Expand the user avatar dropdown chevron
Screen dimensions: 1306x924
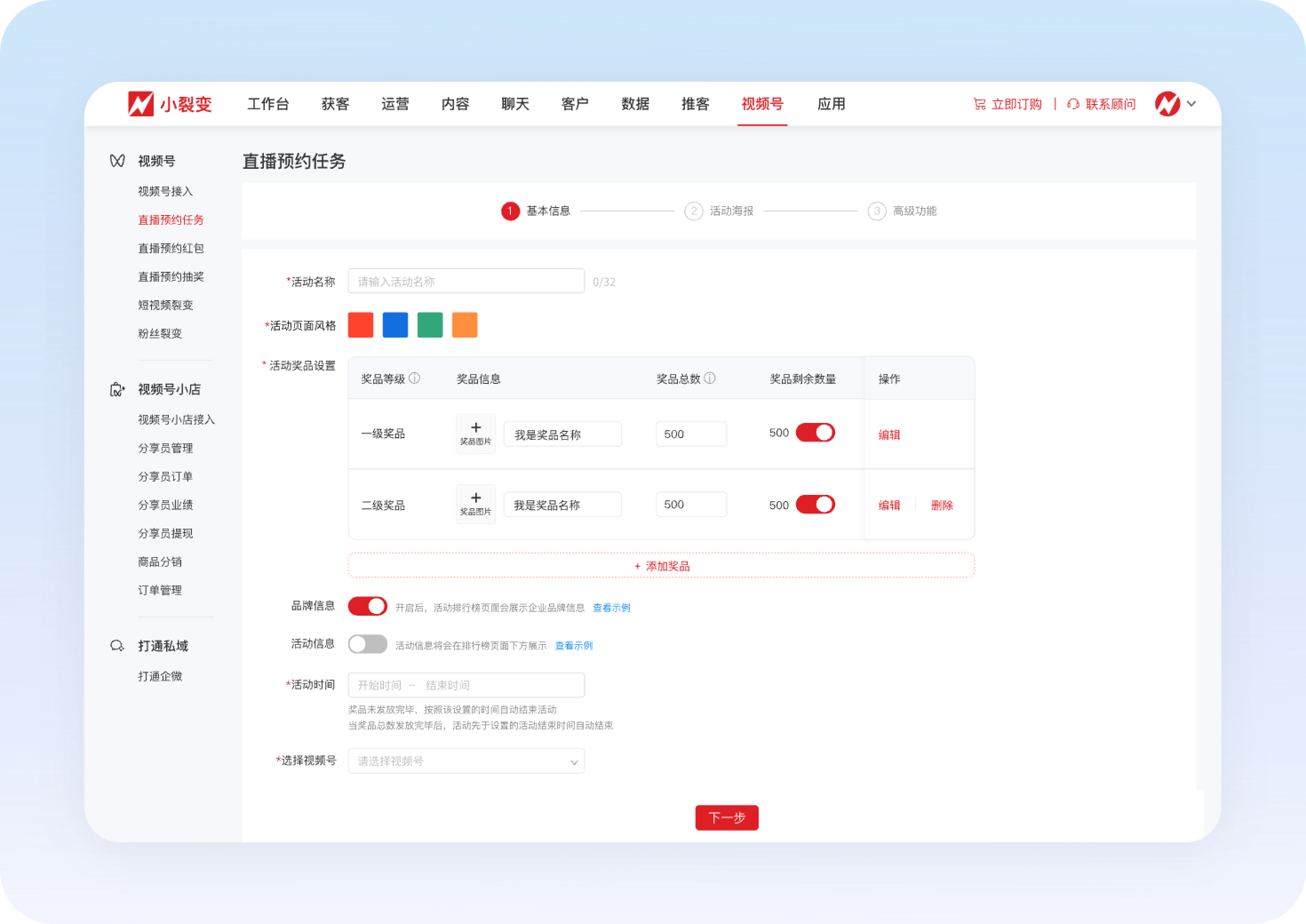(x=1192, y=104)
